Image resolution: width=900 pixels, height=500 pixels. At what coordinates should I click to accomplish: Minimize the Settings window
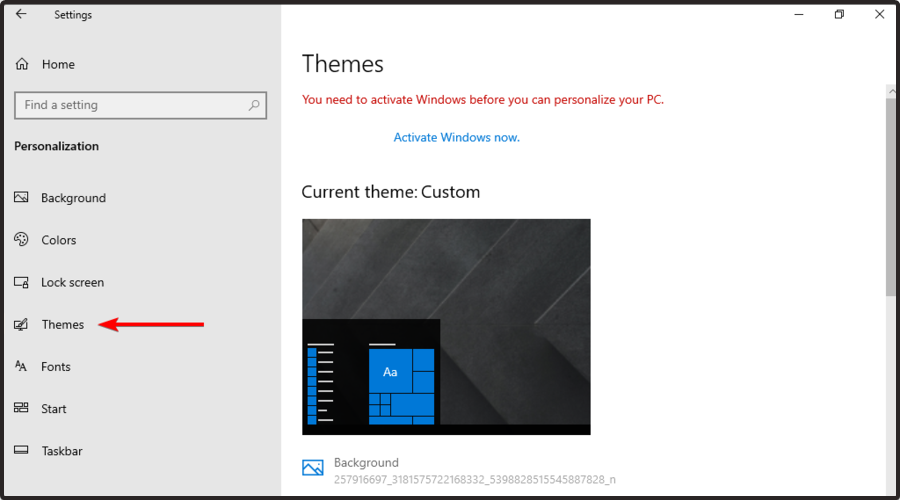[798, 14]
